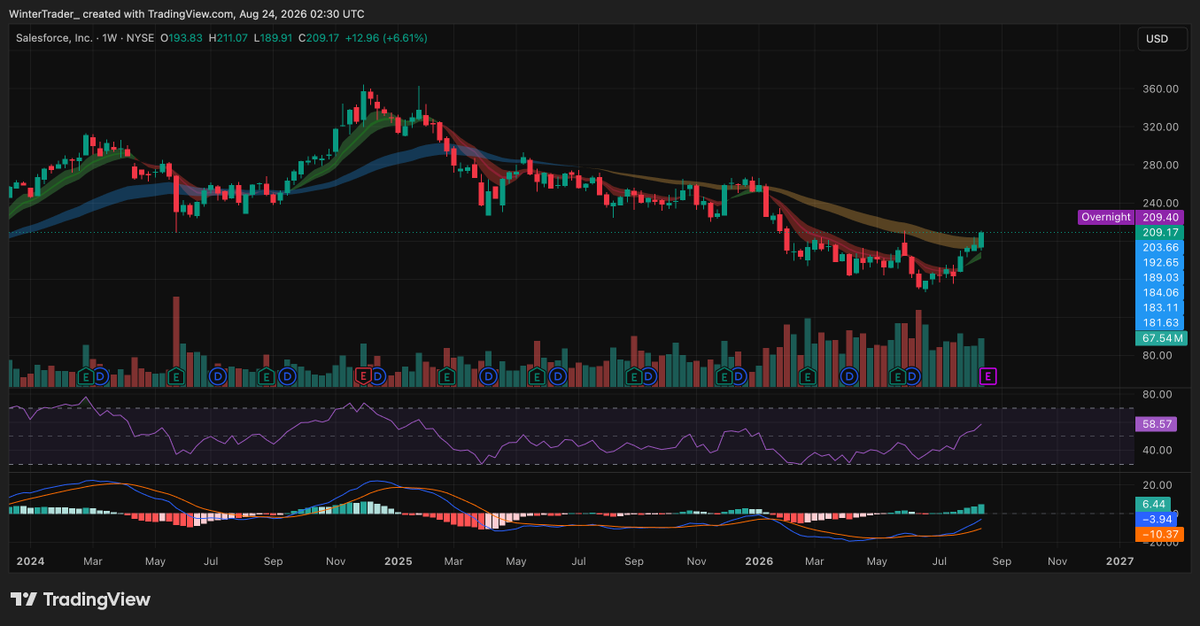Click the +12.96 (+6.61%) change value
The image size is (1200, 626).
384,38
